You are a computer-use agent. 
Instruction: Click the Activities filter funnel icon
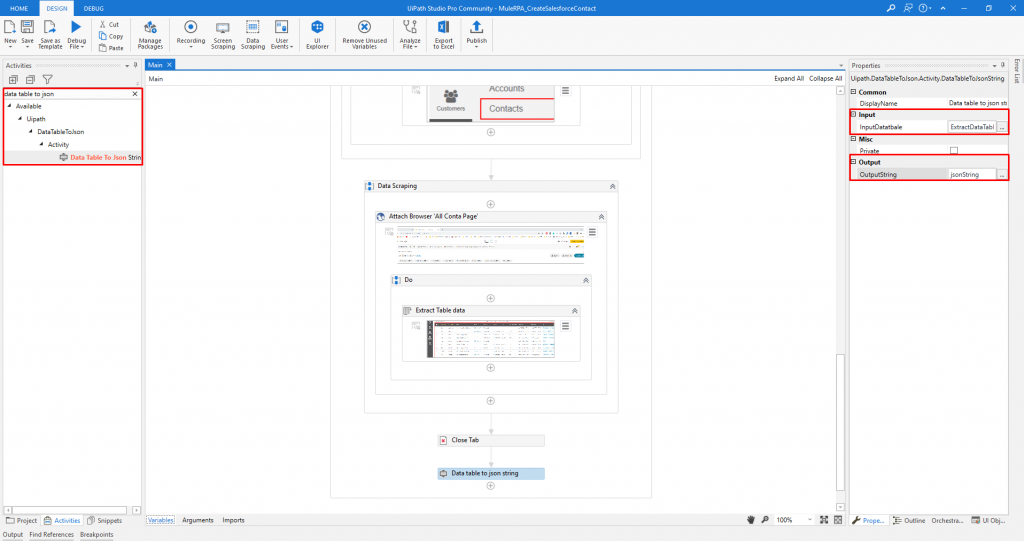click(48, 80)
